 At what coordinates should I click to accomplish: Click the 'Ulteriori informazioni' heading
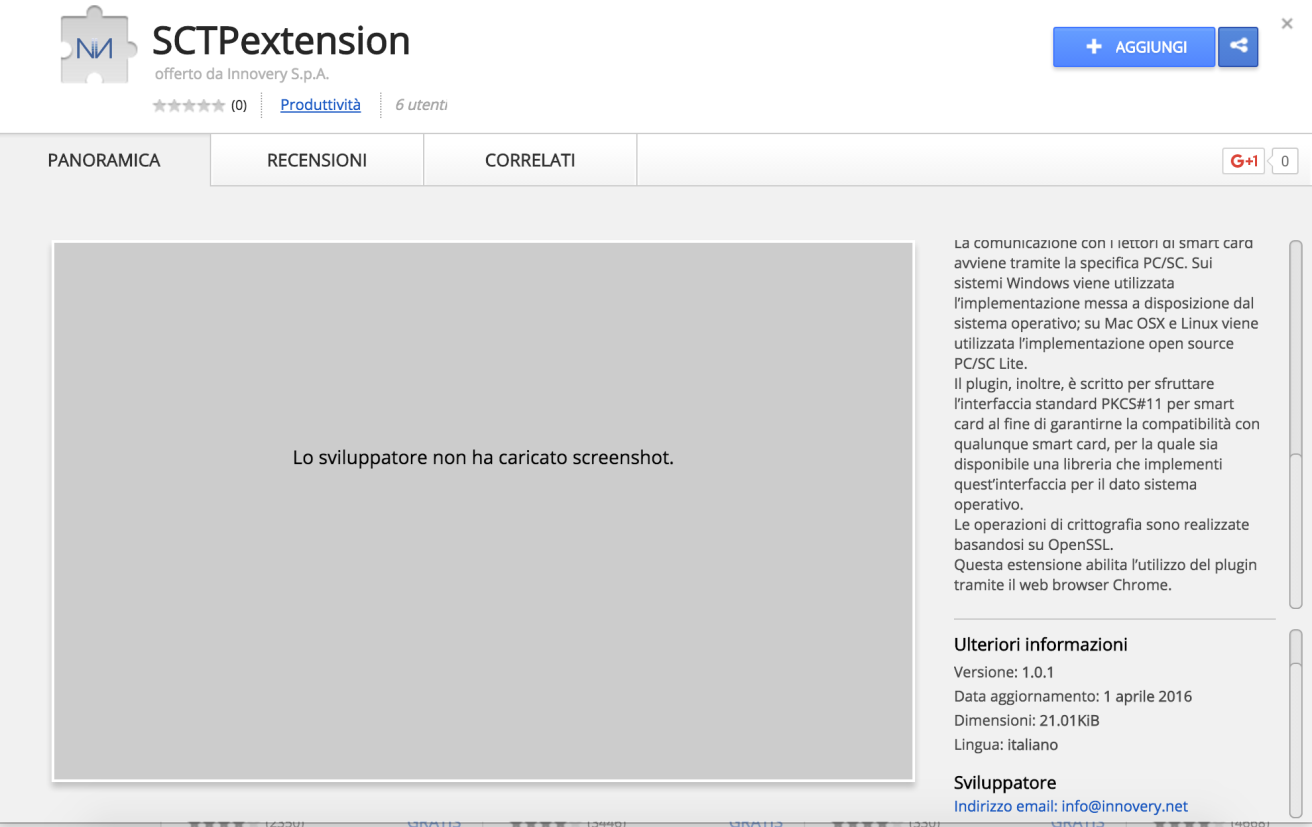pos(1041,645)
